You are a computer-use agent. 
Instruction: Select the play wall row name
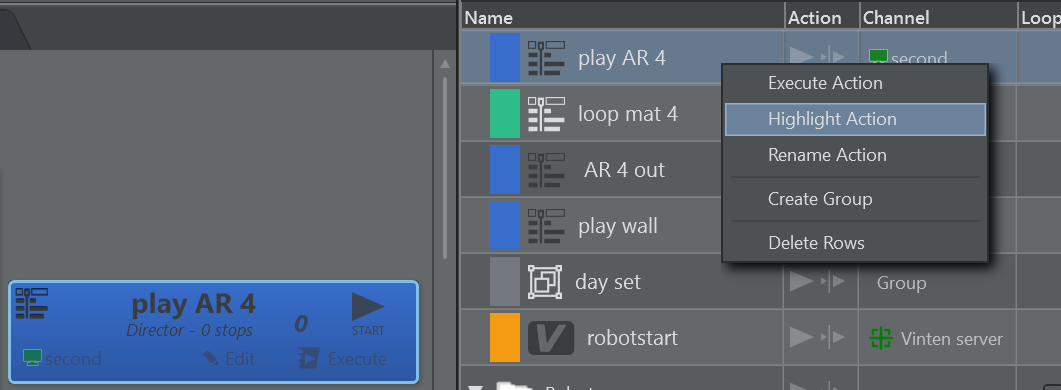(x=618, y=225)
